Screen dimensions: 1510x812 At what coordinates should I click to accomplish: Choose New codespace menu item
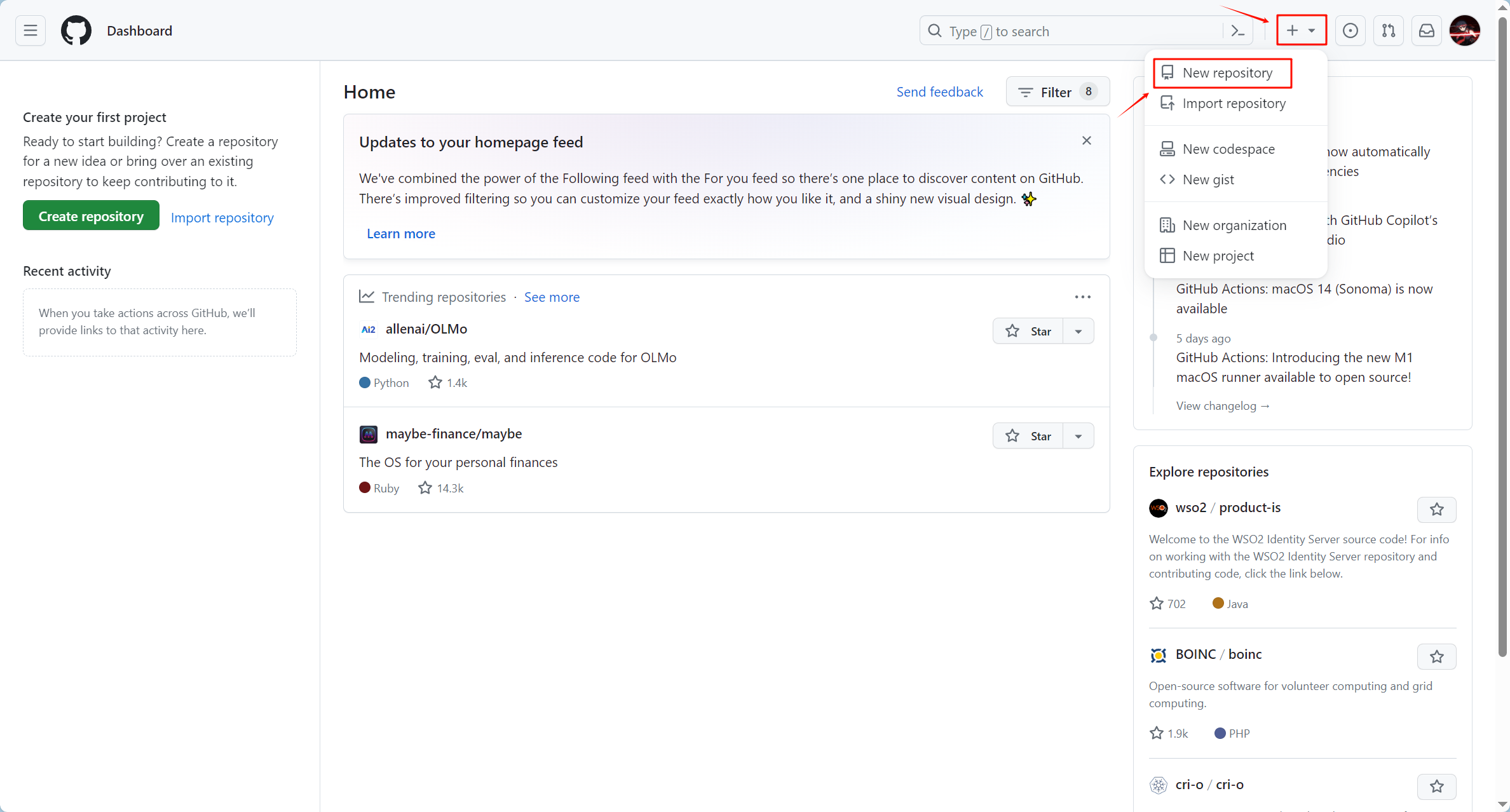(x=1228, y=149)
